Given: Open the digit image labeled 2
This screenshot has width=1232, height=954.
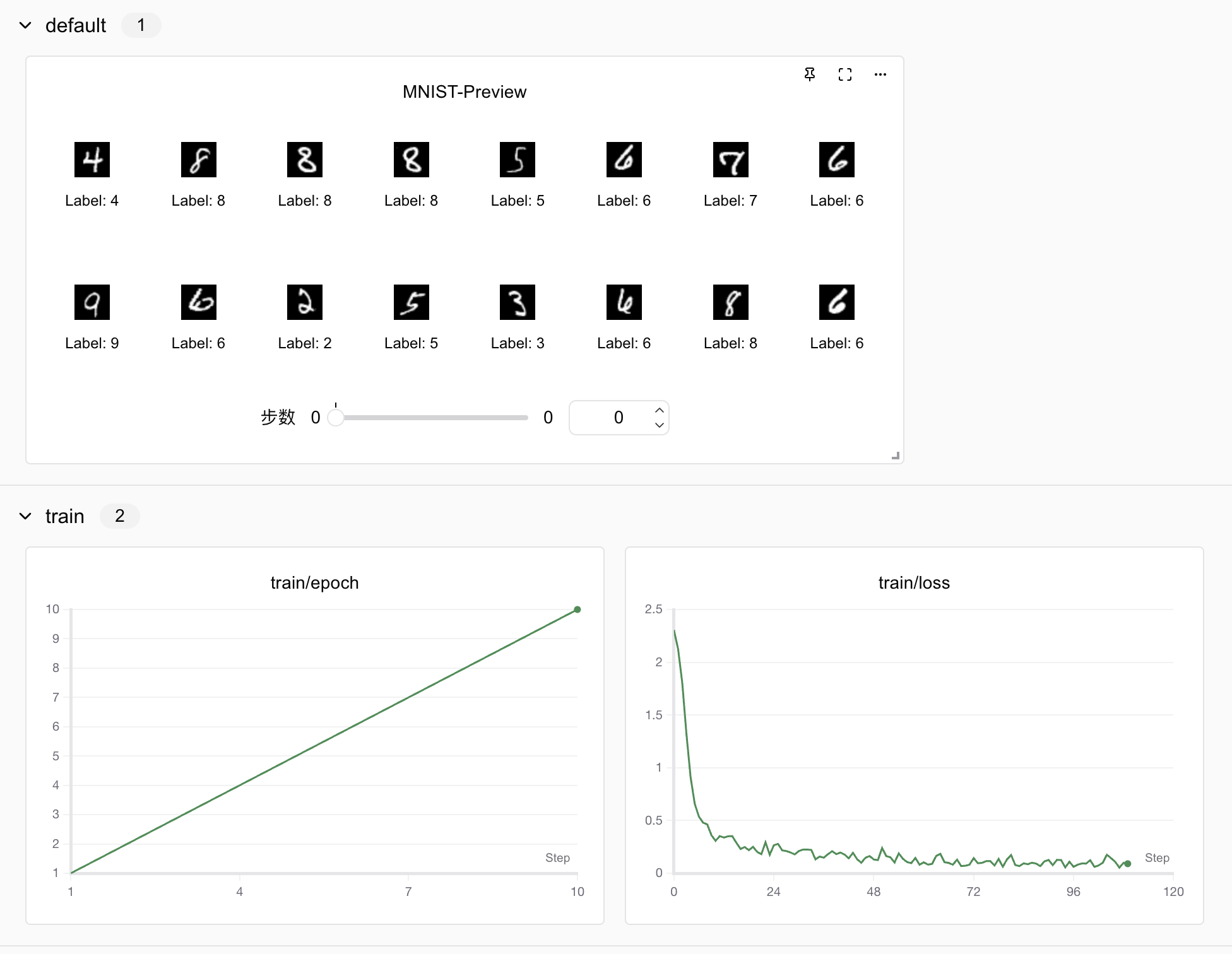Looking at the screenshot, I should click(305, 302).
